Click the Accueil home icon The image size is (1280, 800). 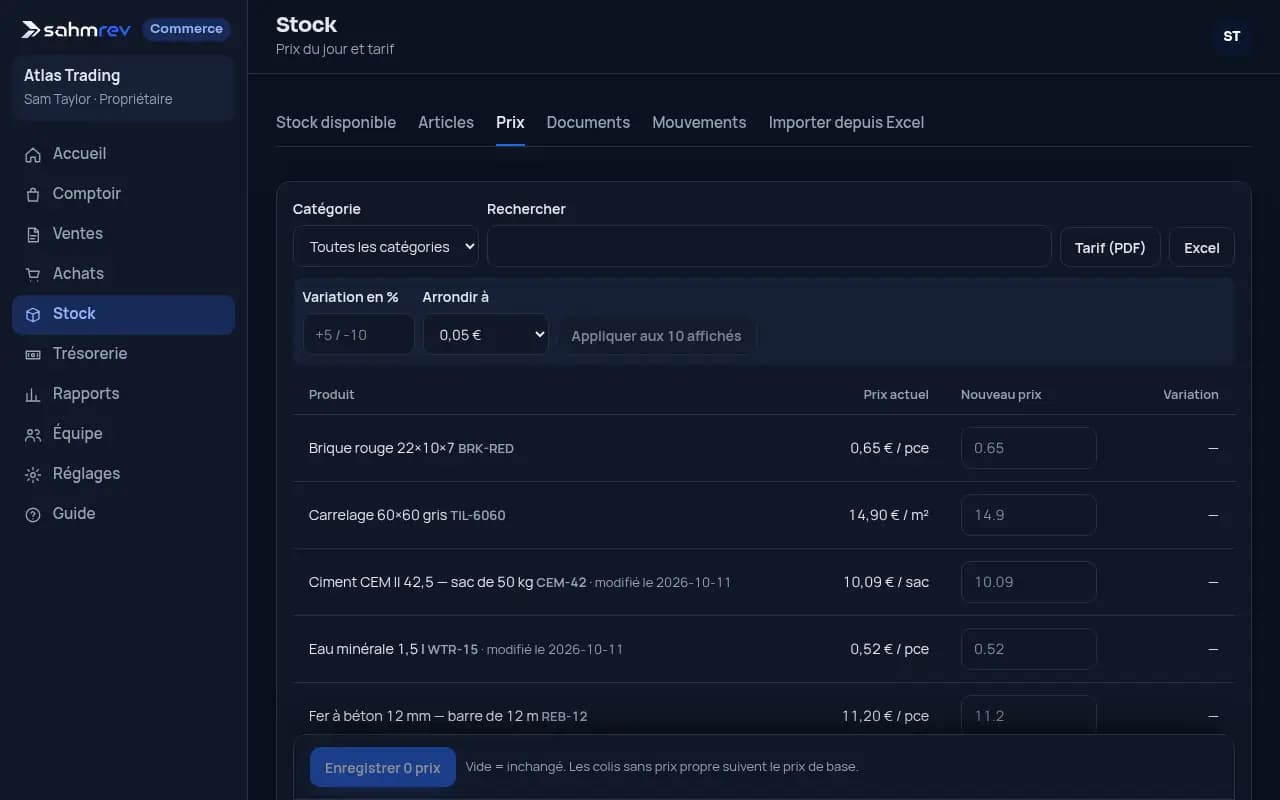click(33, 154)
